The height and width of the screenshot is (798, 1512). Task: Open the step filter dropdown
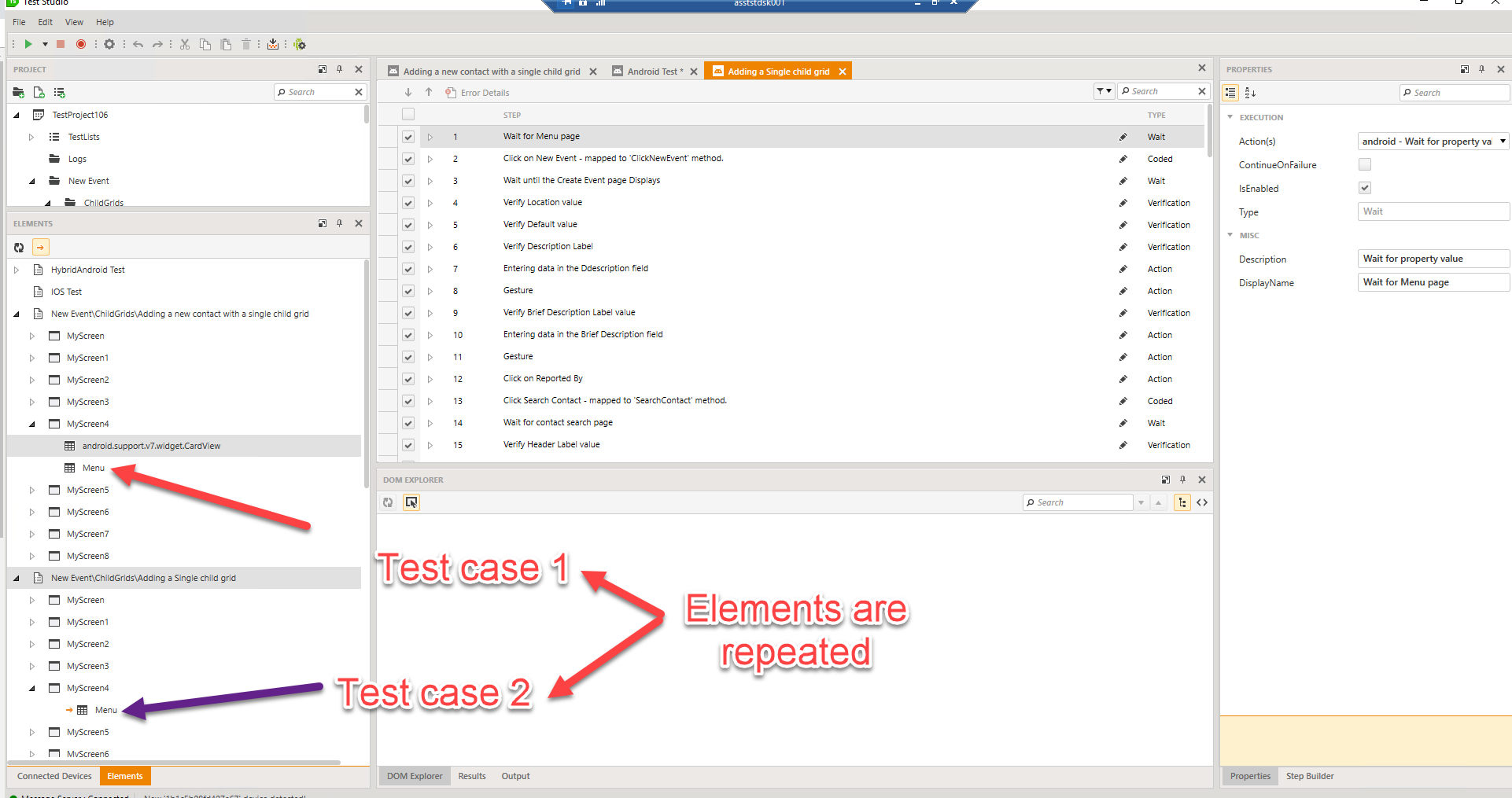tap(1104, 91)
